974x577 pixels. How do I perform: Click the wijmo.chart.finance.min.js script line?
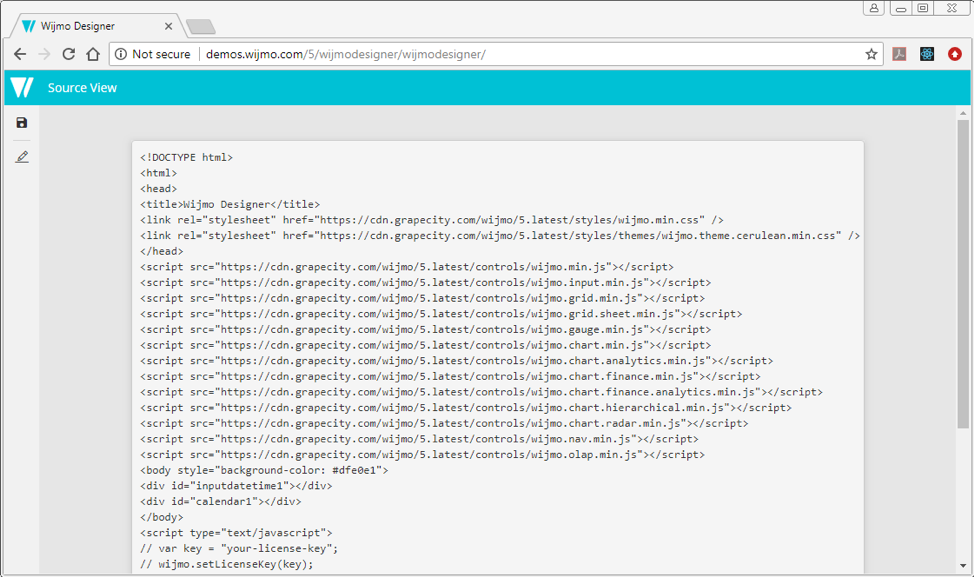(x=450, y=376)
